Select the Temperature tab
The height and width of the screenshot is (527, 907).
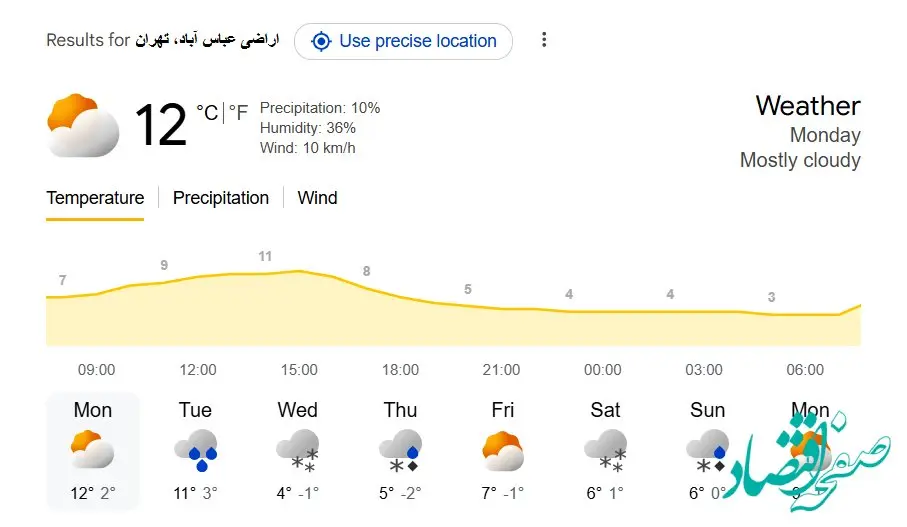click(95, 198)
